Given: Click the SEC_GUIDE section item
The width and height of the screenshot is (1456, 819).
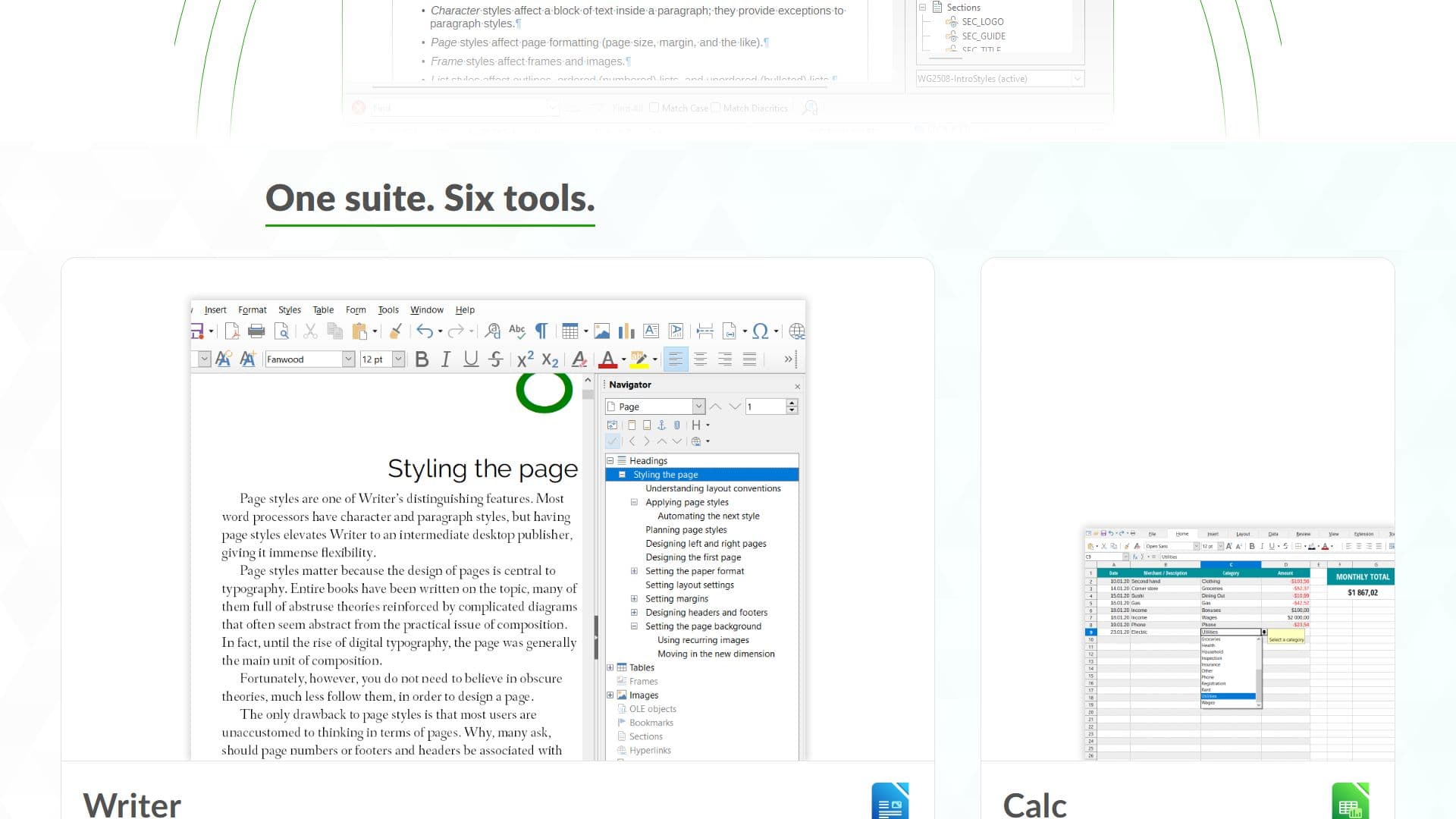Looking at the screenshot, I should pyautogui.click(x=984, y=36).
